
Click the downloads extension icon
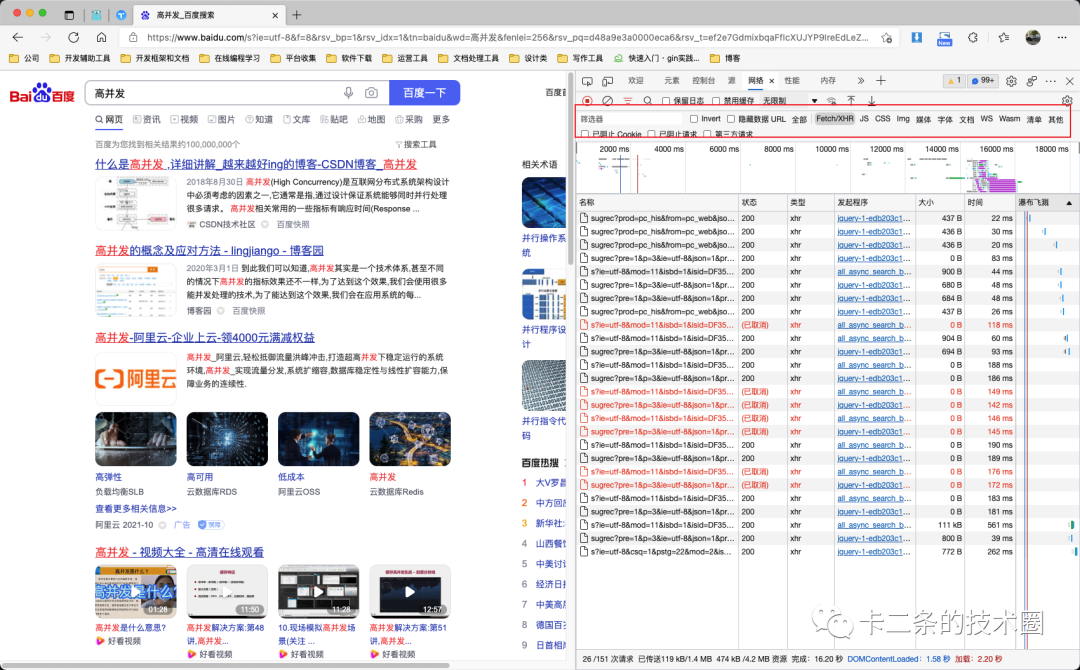click(917, 38)
